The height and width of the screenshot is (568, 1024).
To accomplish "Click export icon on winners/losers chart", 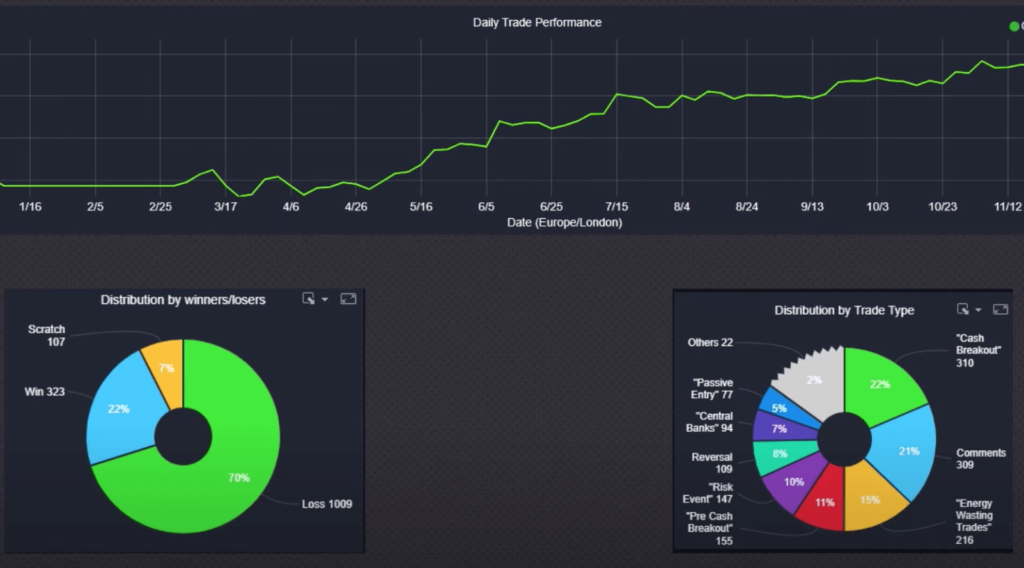I will click(x=309, y=299).
